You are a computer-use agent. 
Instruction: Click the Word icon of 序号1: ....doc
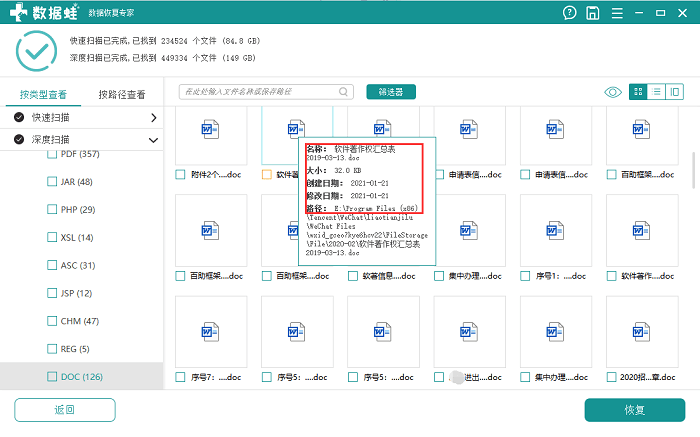click(555, 231)
